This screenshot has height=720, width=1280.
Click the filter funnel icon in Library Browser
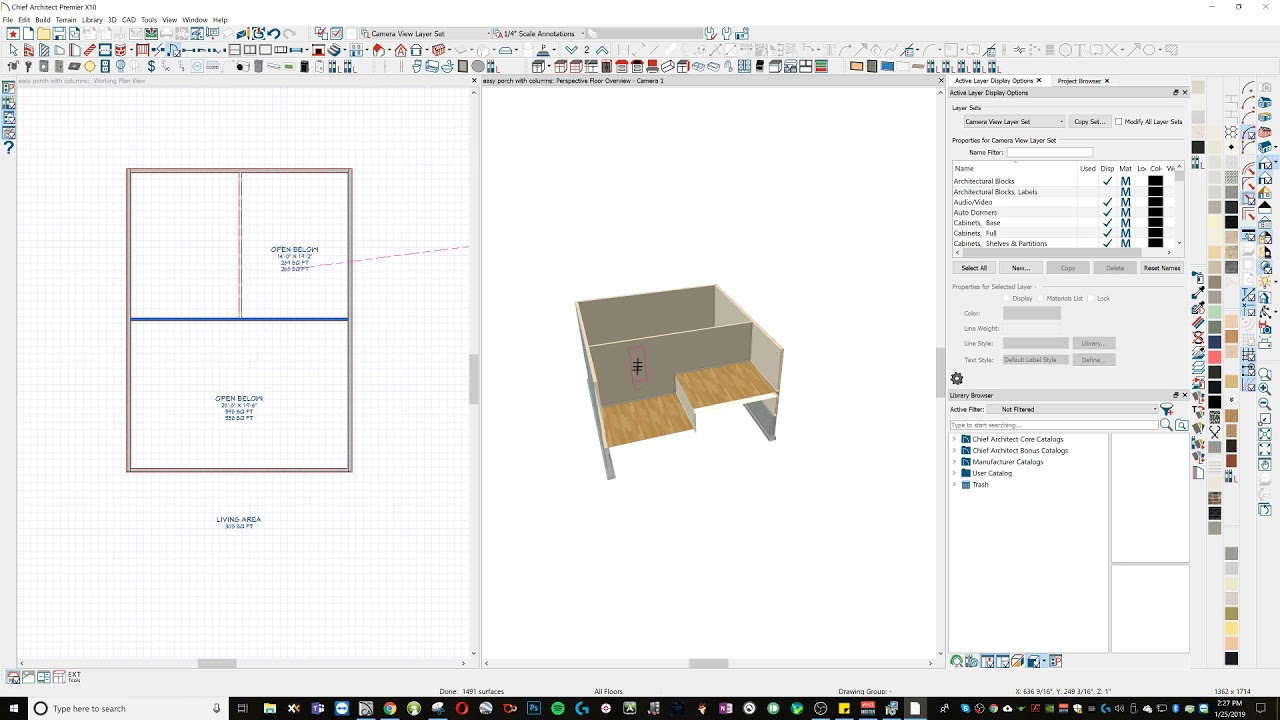[x=1167, y=409]
